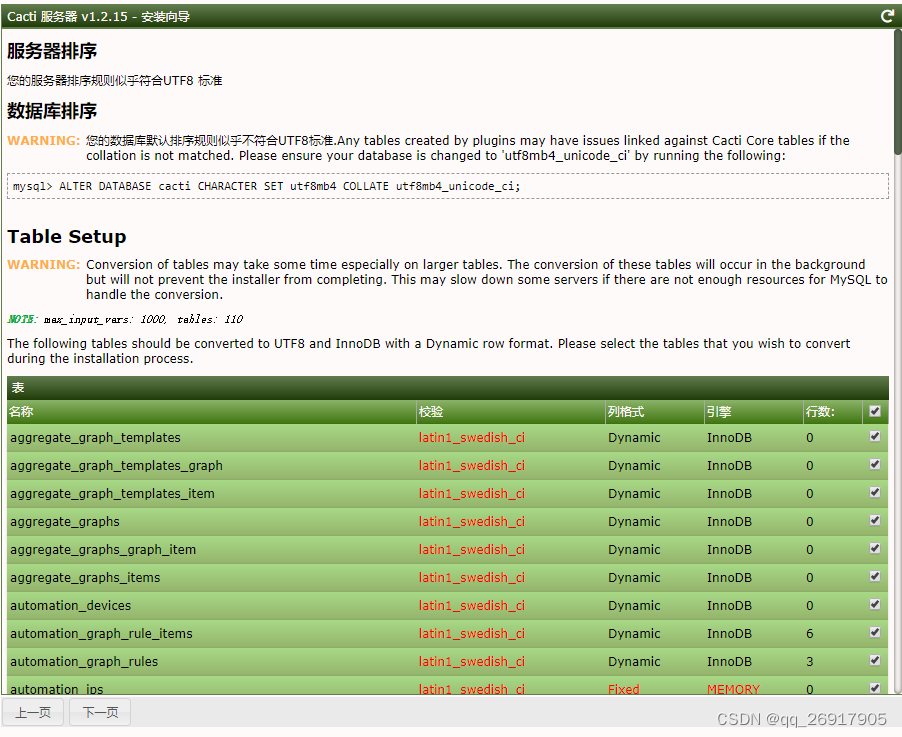Select automation_devices table name
The height and width of the screenshot is (737, 902).
[71, 606]
